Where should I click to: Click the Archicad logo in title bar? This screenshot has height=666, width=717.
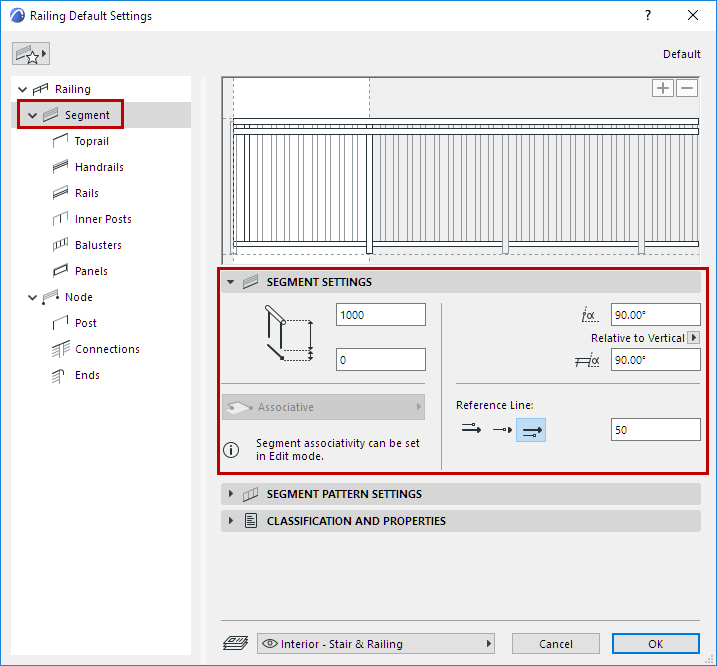tap(17, 16)
